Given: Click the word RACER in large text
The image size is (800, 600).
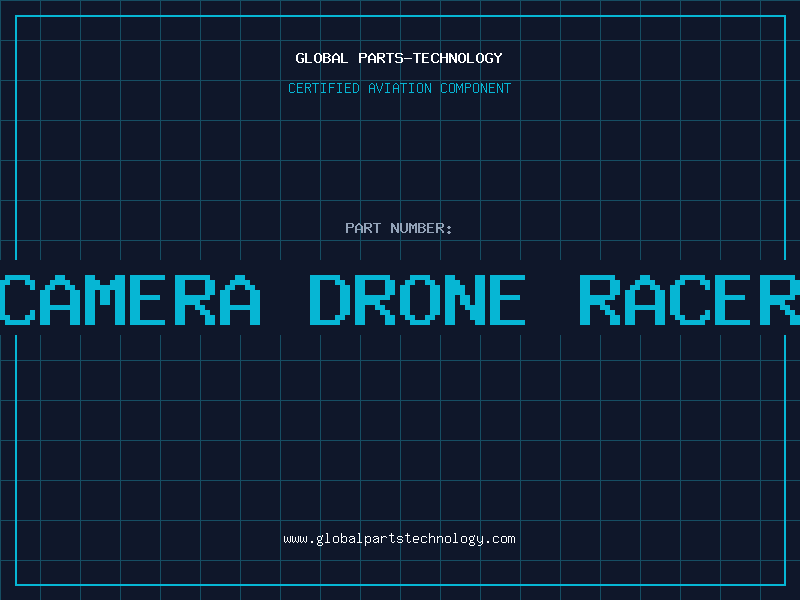Looking at the screenshot, I should coord(690,300).
